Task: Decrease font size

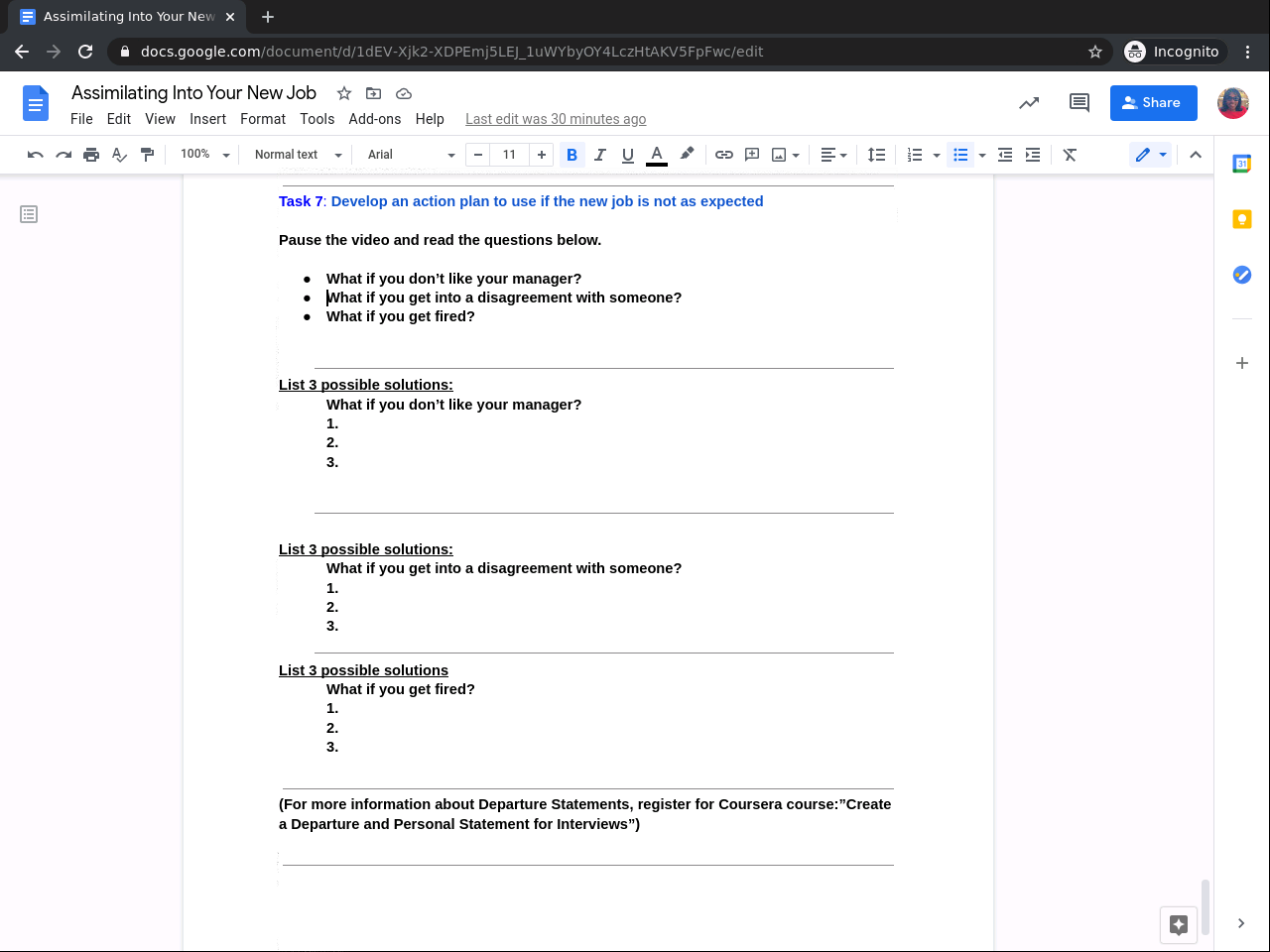Action: (x=478, y=155)
